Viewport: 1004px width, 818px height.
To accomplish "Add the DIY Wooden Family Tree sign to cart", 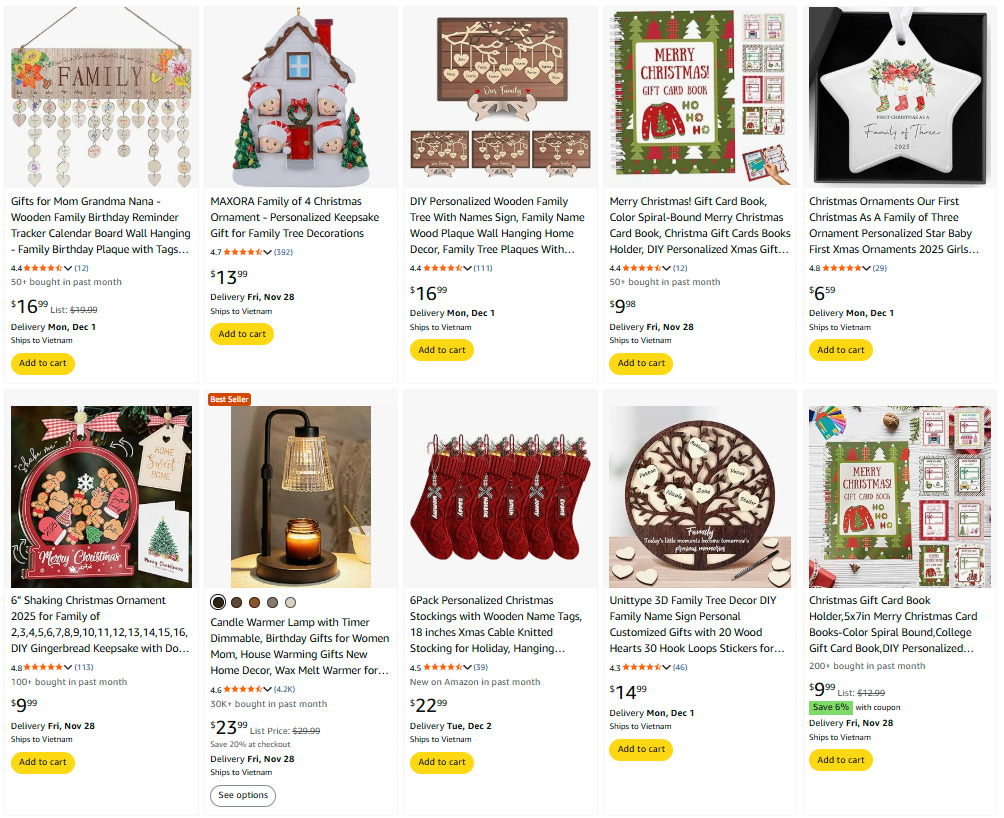I will 441,350.
